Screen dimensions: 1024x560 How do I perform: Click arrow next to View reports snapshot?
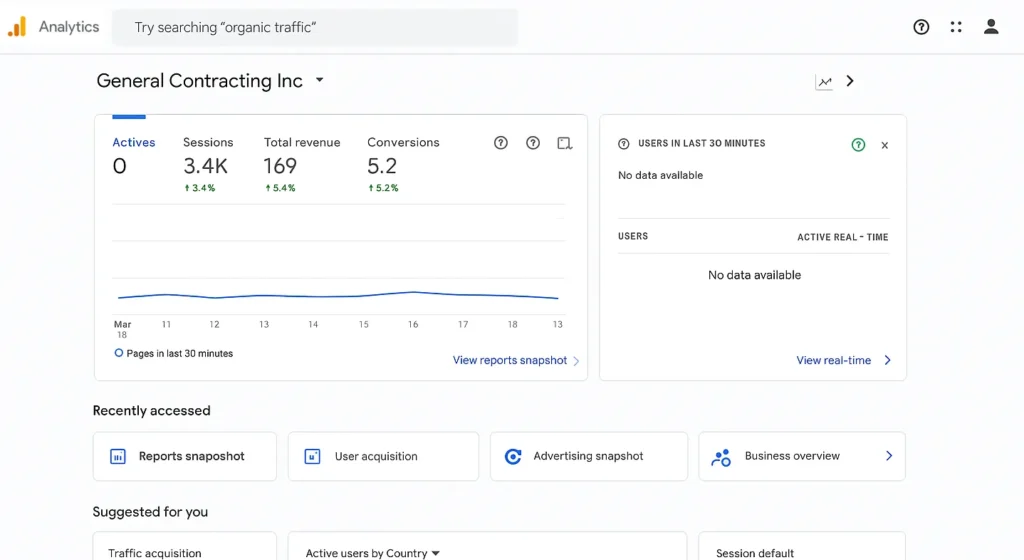pos(576,361)
